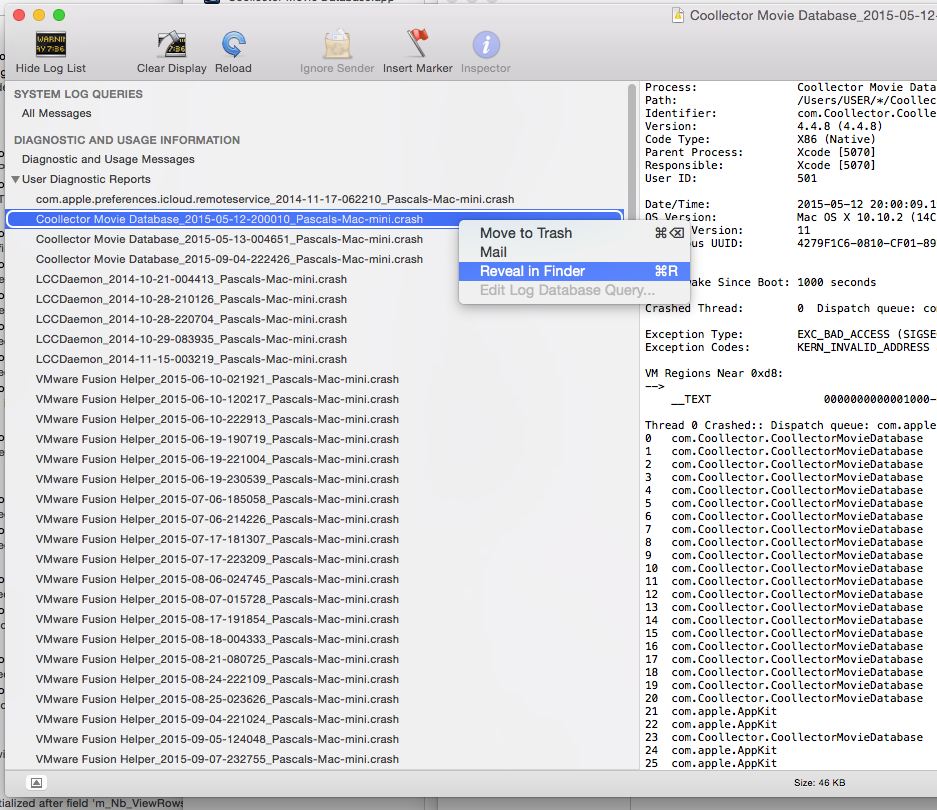Open Coollector Movie Database 2015-09-04-222426 crash

(x=229, y=259)
